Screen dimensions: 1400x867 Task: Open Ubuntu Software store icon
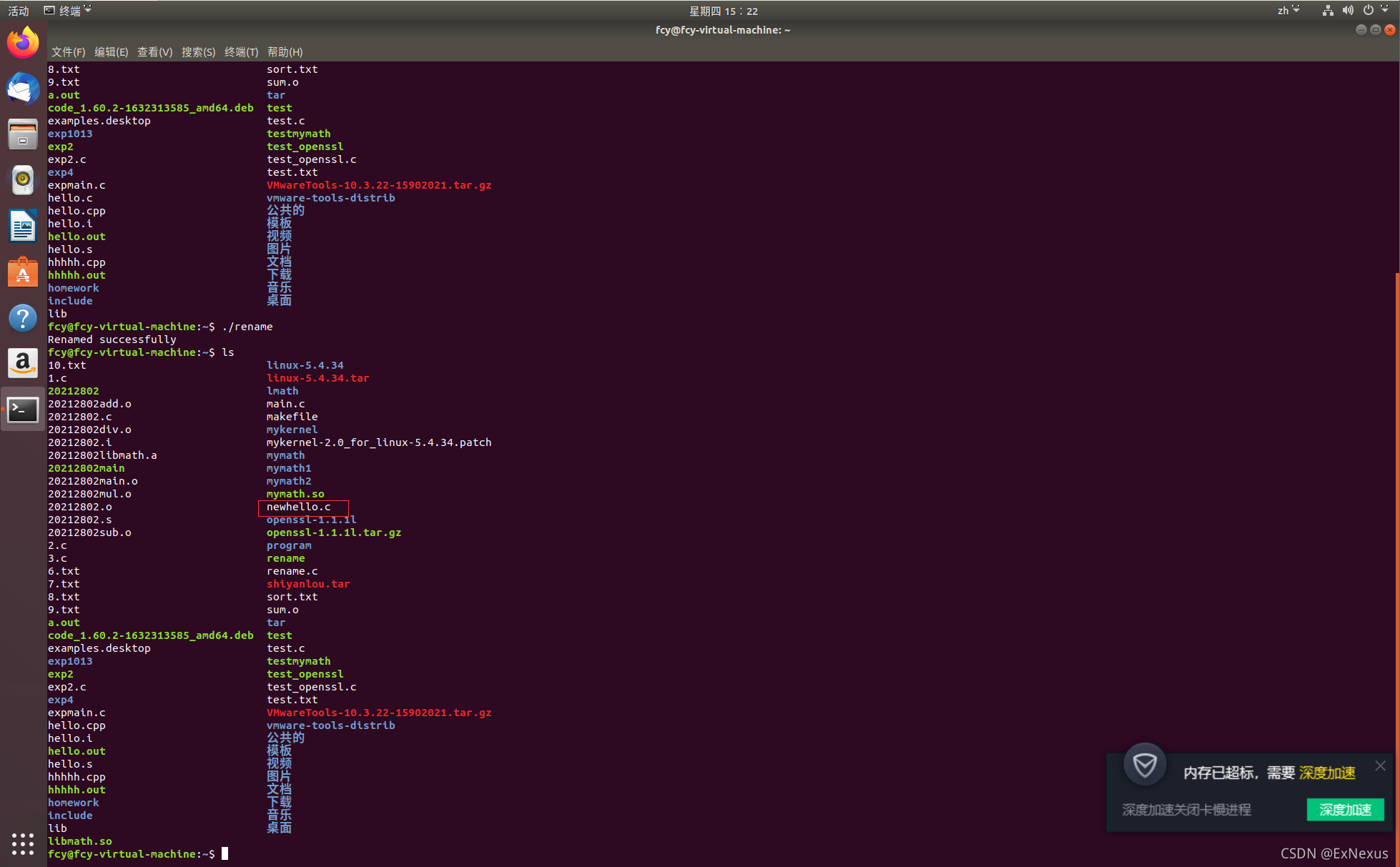(23, 272)
